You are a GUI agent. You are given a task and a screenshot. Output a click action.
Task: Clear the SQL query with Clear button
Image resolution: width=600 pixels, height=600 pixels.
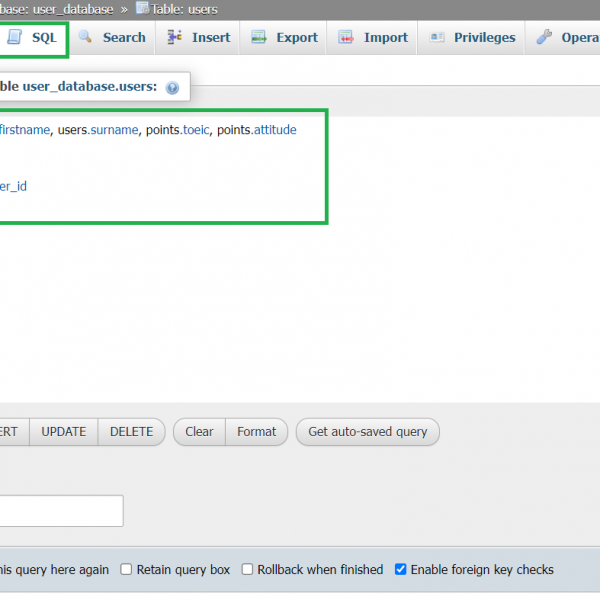pos(199,432)
